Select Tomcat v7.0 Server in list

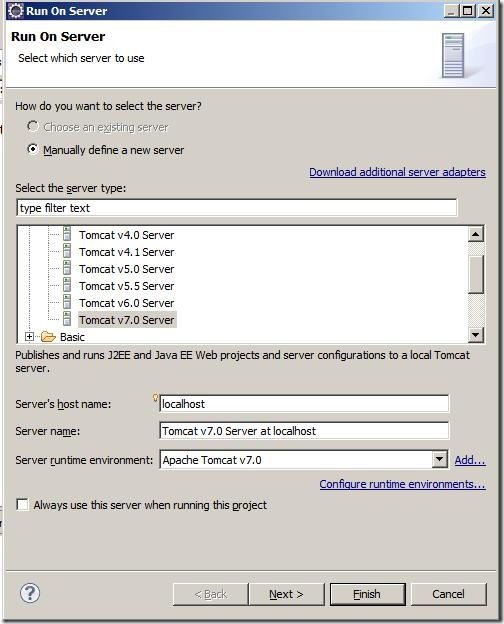(x=127, y=320)
